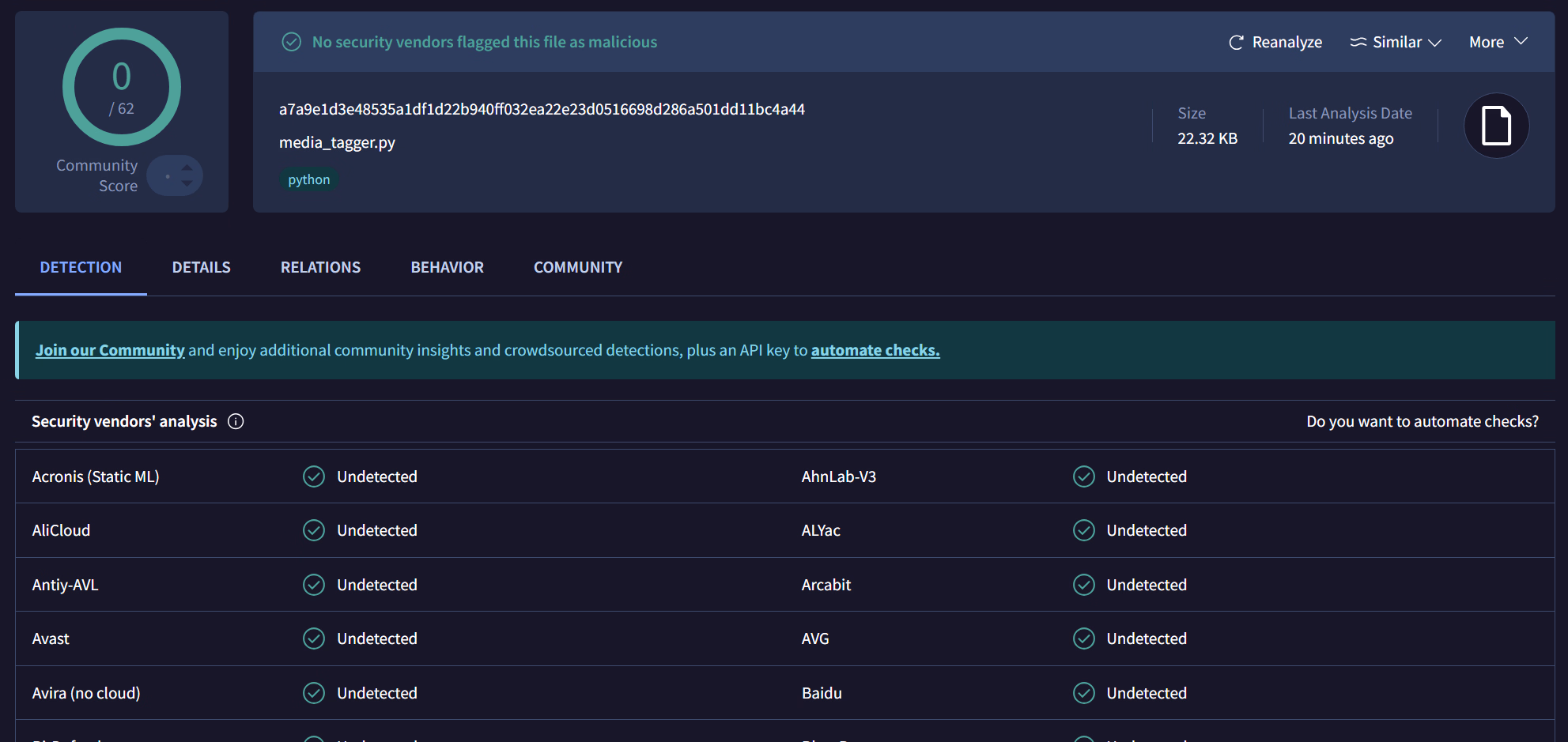Click the Acronis (Static ML) undetected checkmark icon

[314, 476]
